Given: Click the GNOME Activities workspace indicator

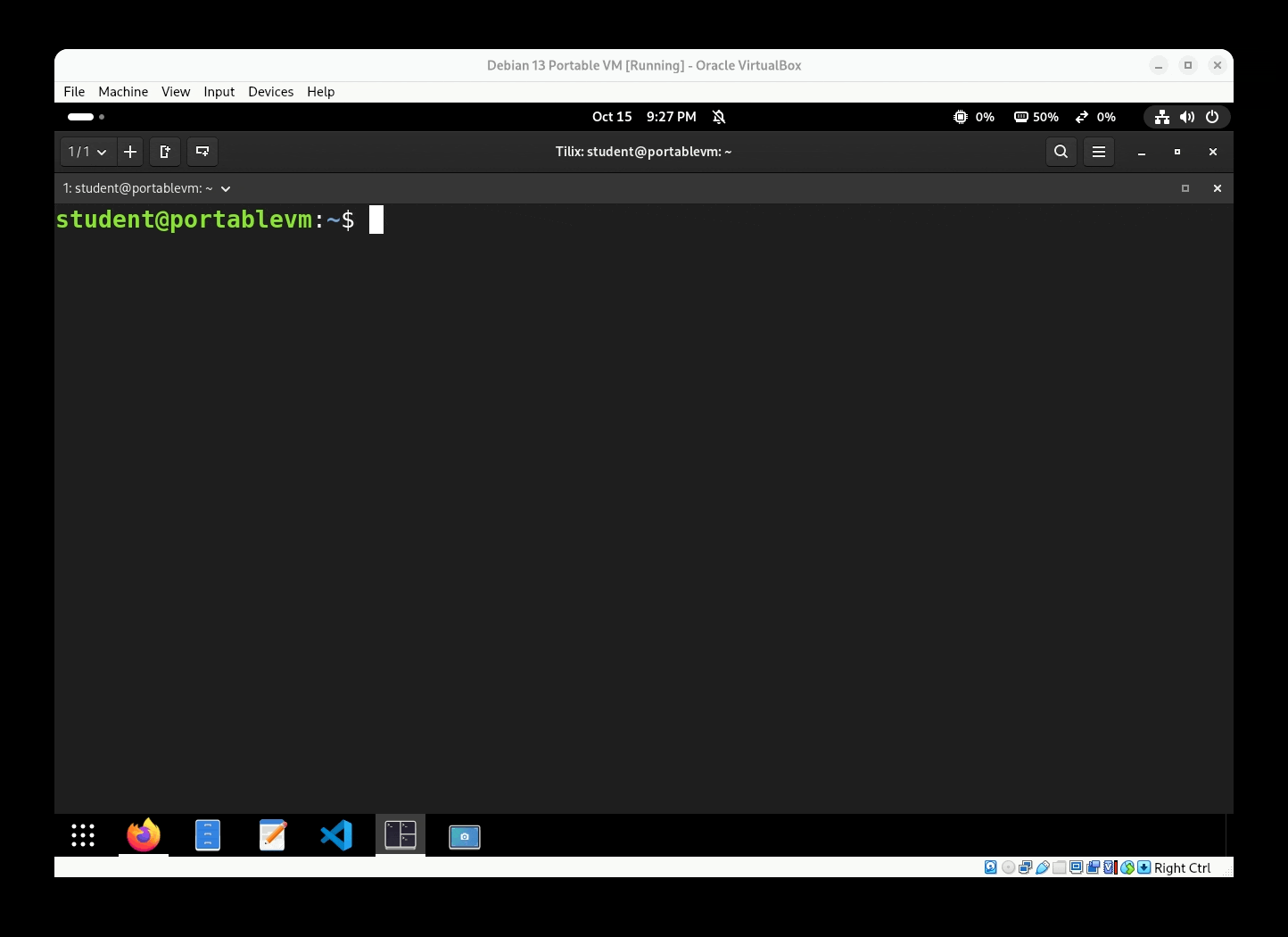Looking at the screenshot, I should click(x=86, y=117).
